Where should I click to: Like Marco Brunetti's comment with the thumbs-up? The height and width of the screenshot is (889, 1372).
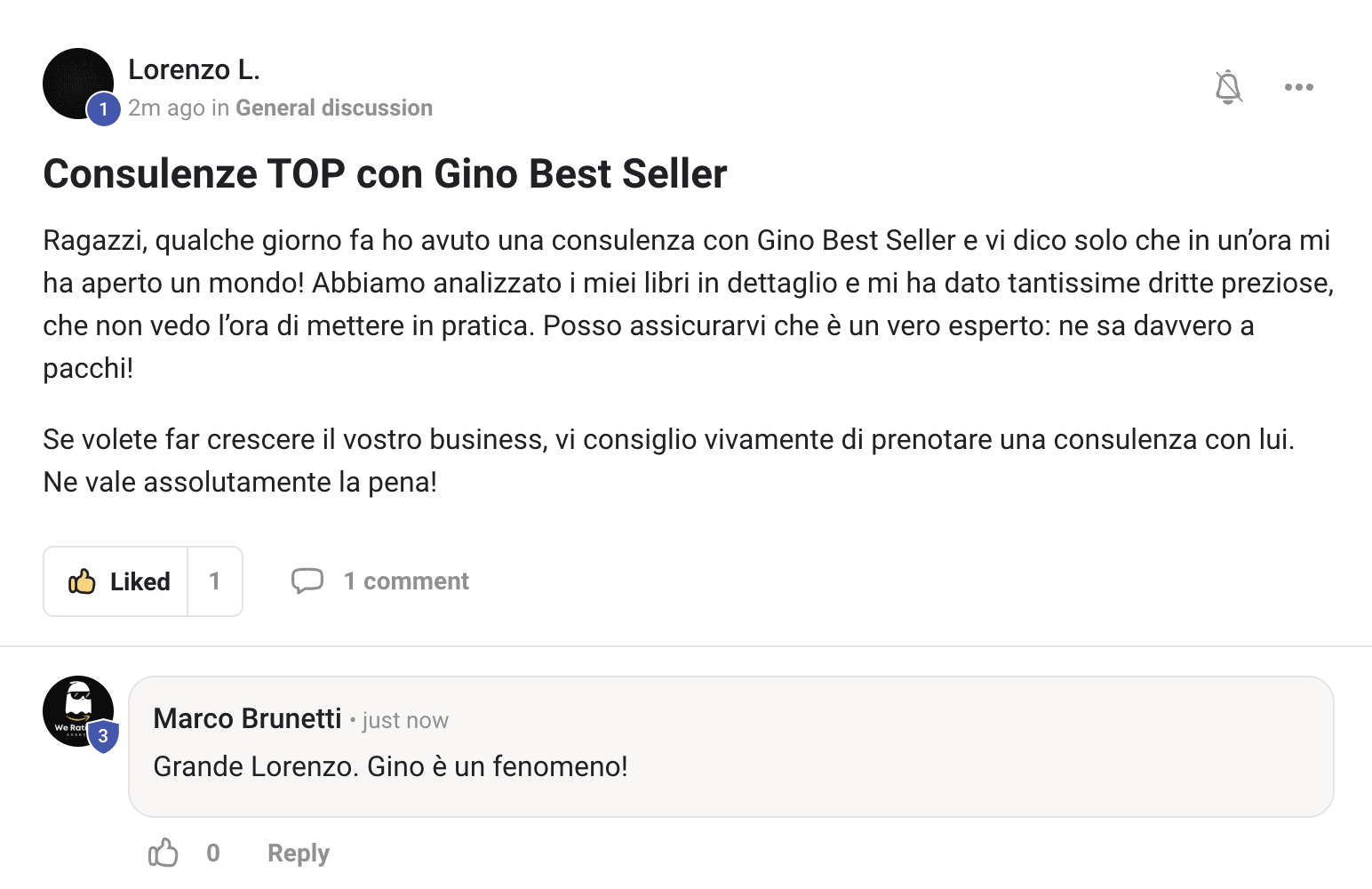click(164, 853)
